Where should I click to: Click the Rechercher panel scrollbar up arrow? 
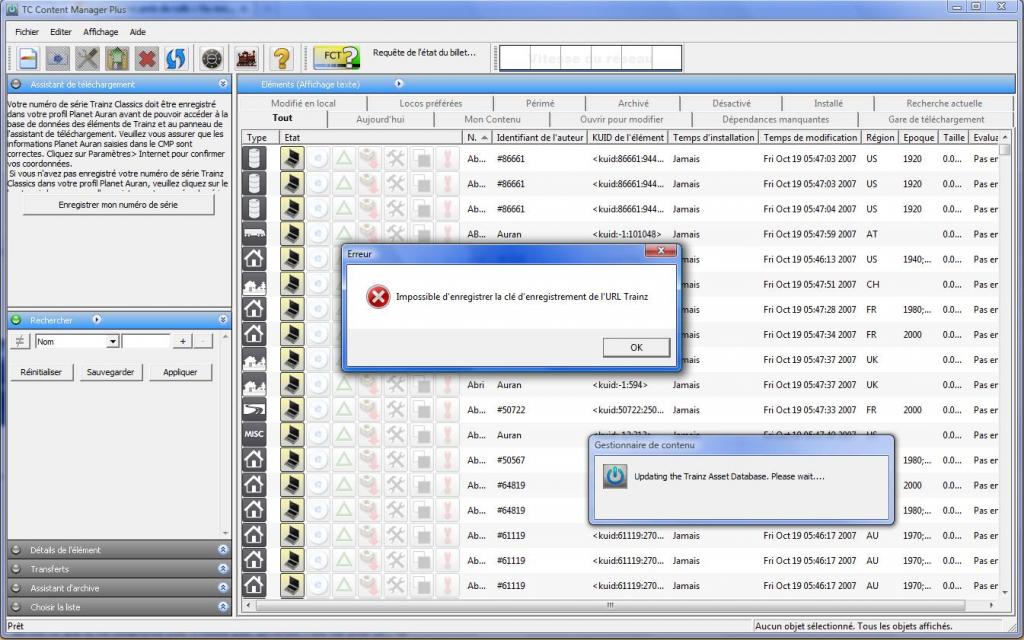pos(226,336)
